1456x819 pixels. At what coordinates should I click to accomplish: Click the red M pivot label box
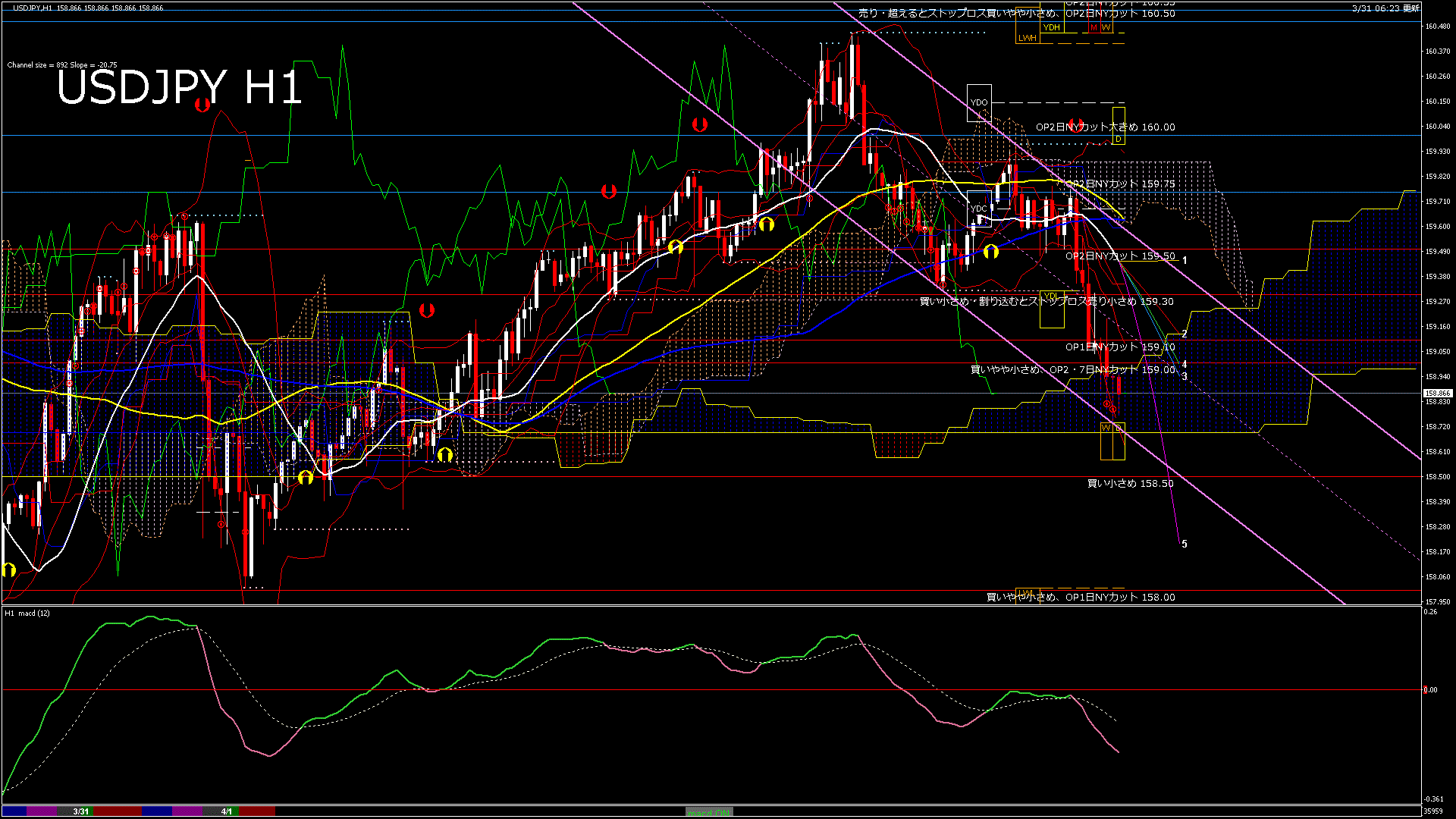tap(1094, 27)
